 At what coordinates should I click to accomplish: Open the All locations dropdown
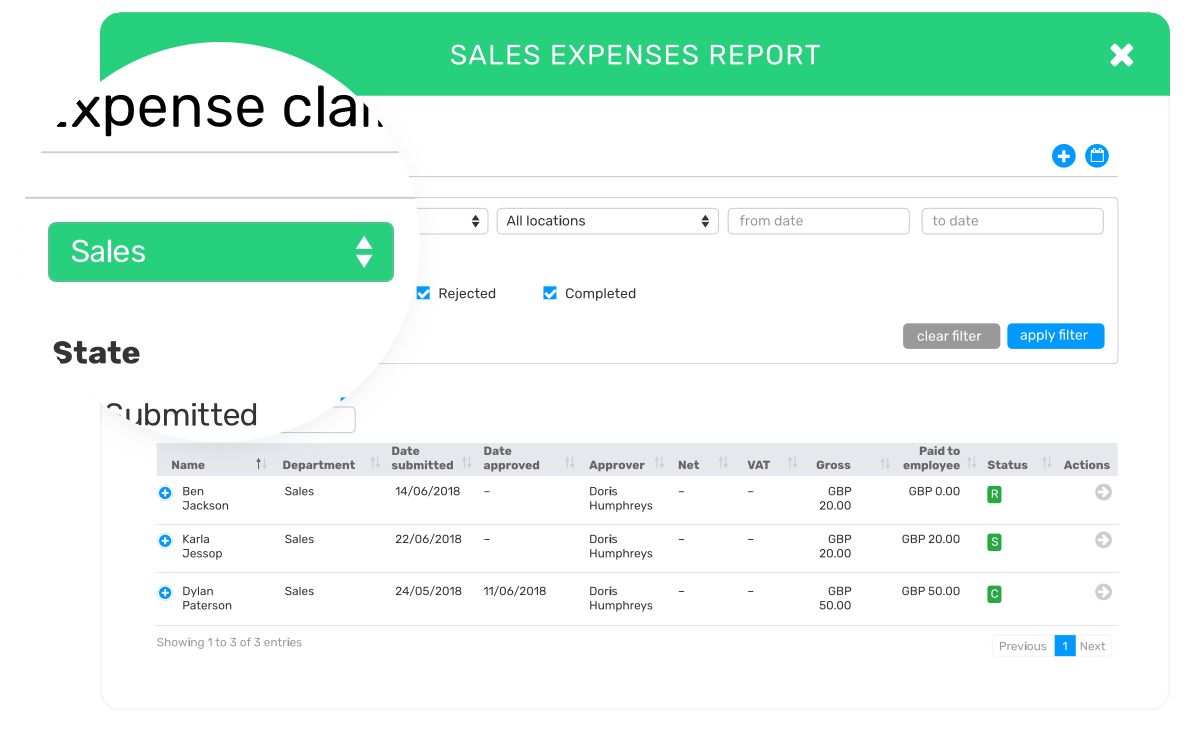(607, 221)
